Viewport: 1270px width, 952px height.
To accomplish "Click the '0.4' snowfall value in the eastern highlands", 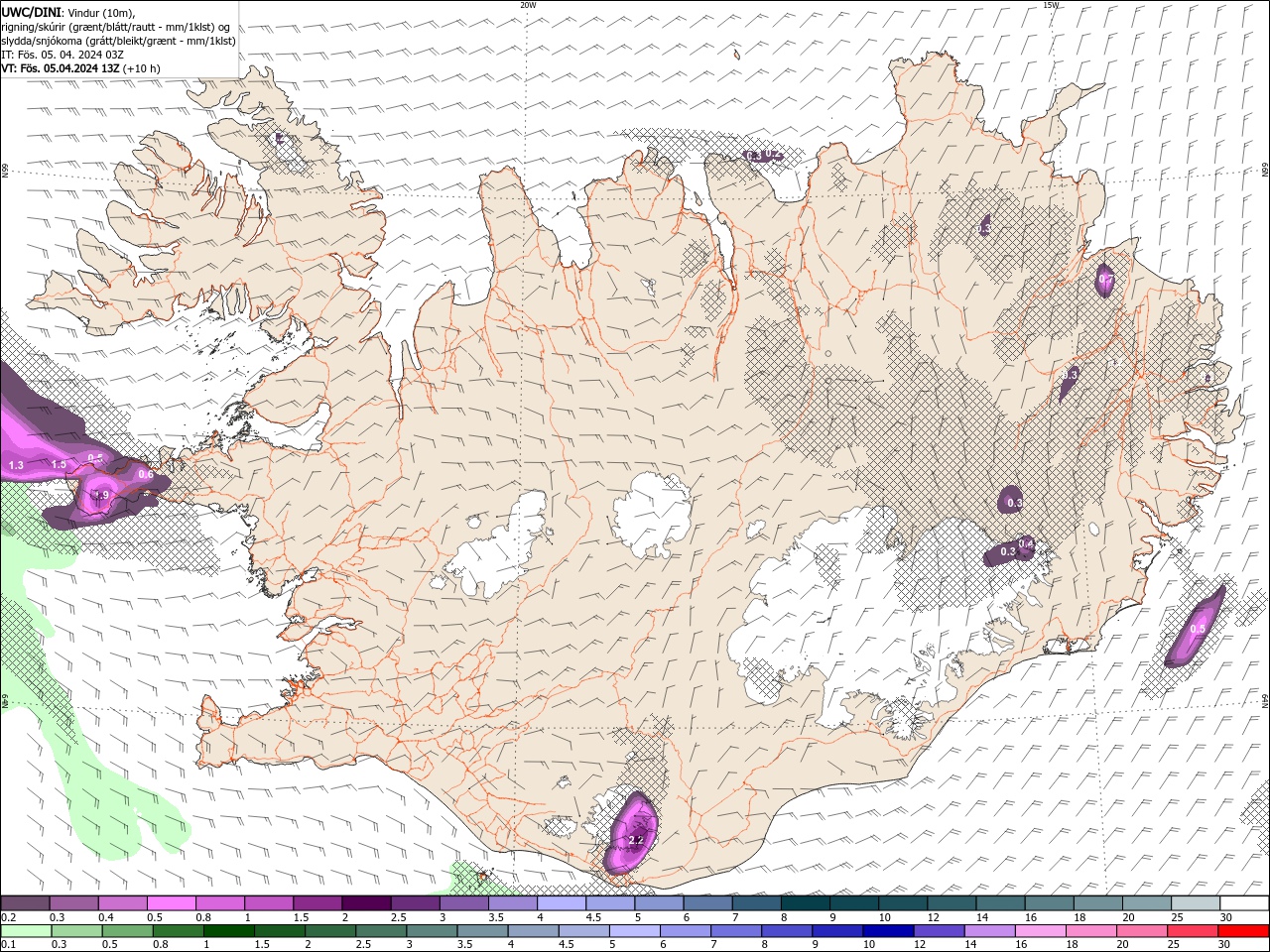I will (x=1026, y=543).
